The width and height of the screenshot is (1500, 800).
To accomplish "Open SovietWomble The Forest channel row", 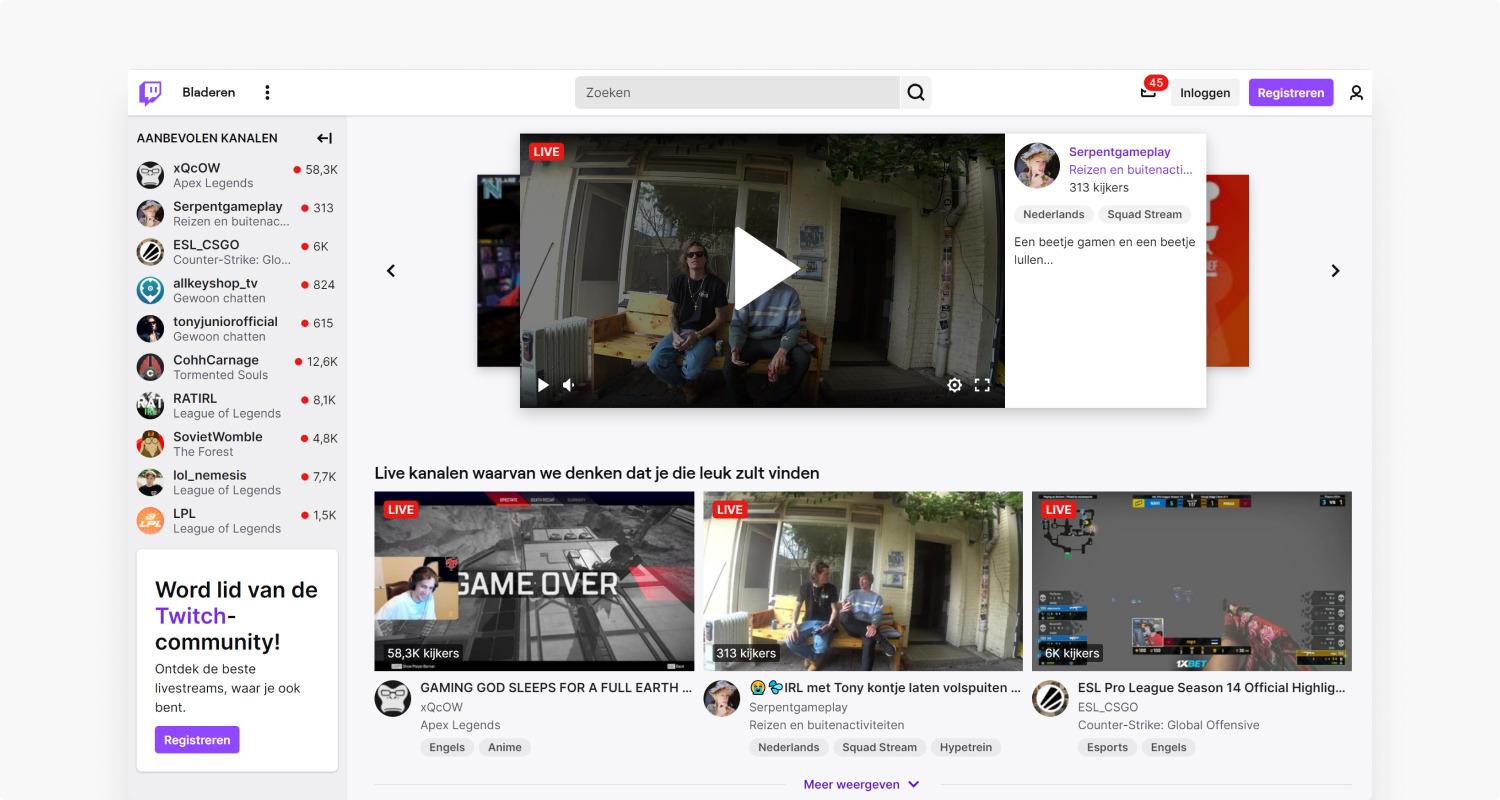I will click(x=237, y=444).
